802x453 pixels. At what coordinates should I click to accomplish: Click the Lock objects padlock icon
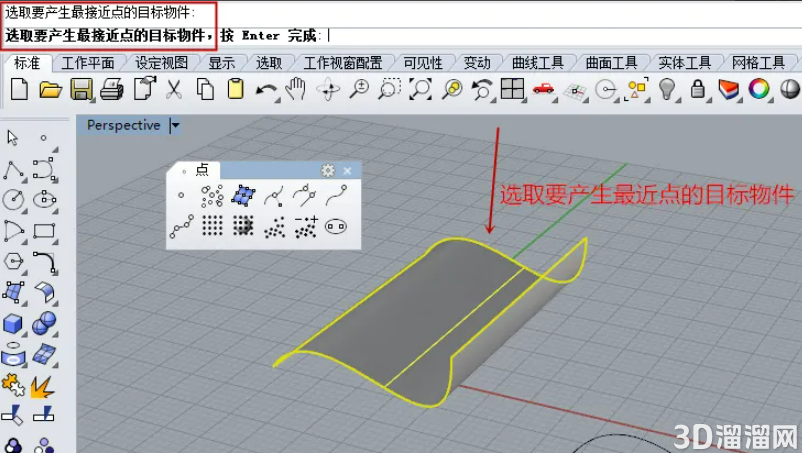[x=698, y=89]
